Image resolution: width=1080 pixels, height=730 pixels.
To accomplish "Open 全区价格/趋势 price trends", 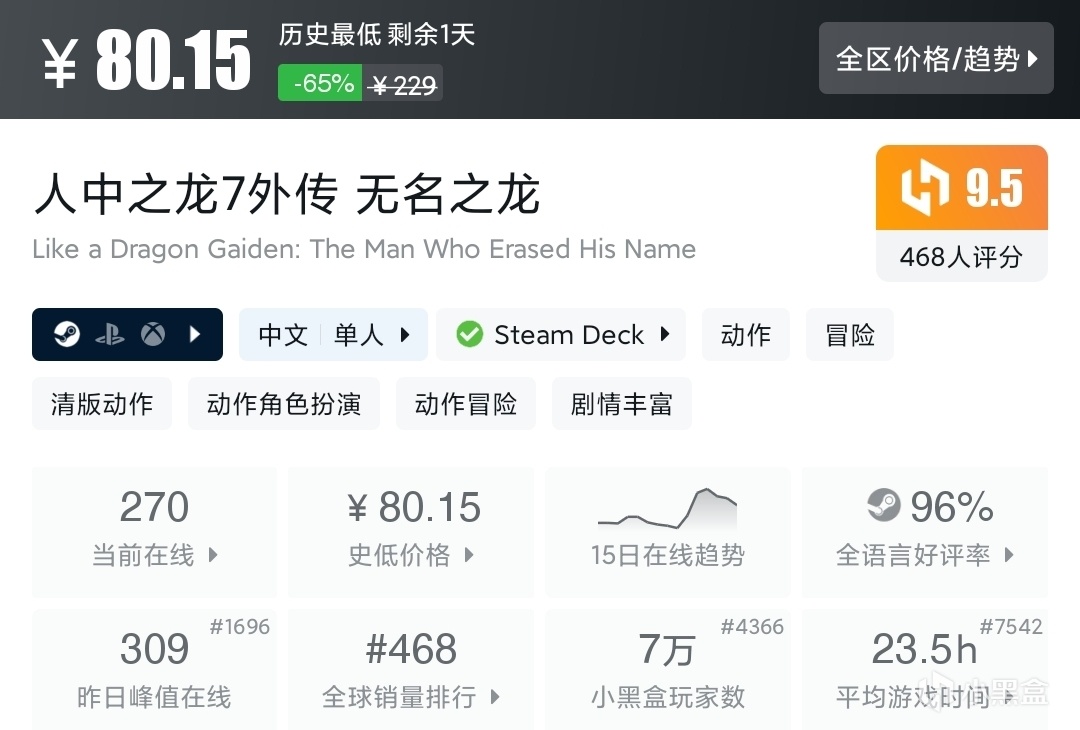I will tap(936, 59).
